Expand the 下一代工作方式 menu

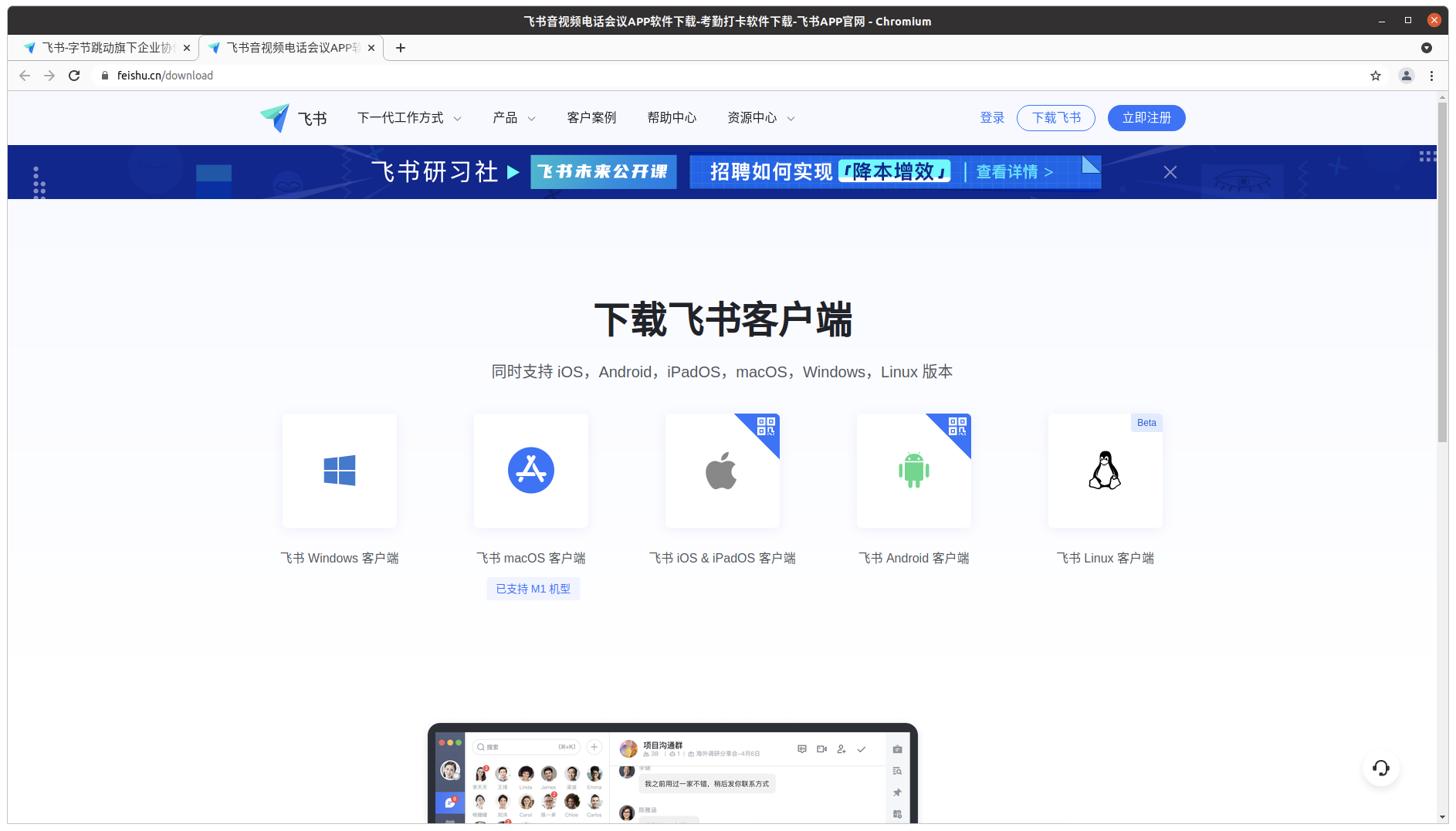[409, 118]
